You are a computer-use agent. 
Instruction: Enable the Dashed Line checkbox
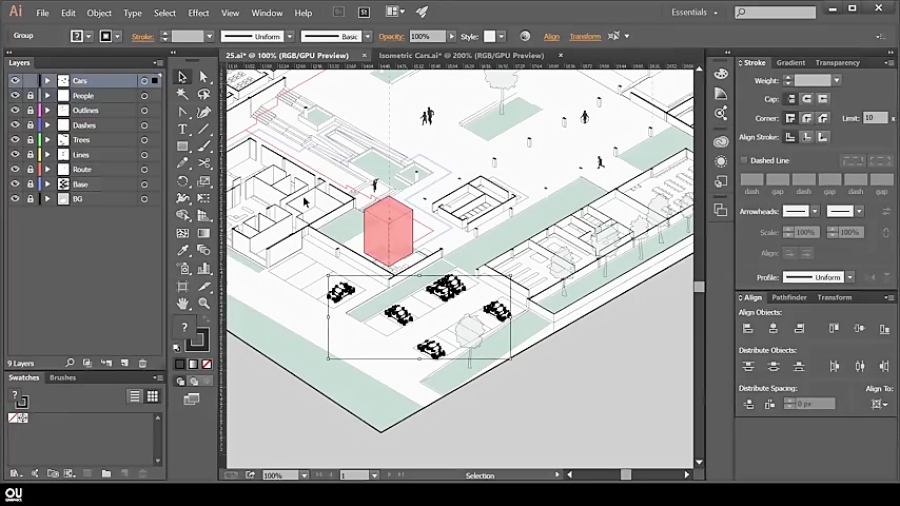pyautogui.click(x=744, y=161)
